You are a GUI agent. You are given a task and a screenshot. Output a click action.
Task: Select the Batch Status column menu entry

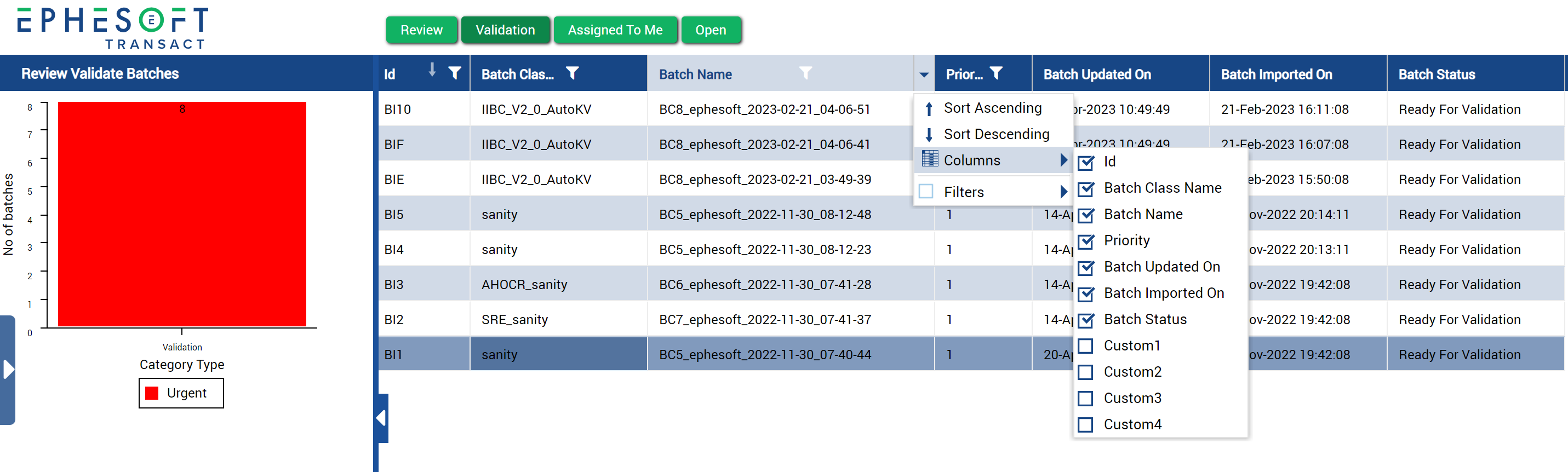pyautogui.click(x=1144, y=319)
